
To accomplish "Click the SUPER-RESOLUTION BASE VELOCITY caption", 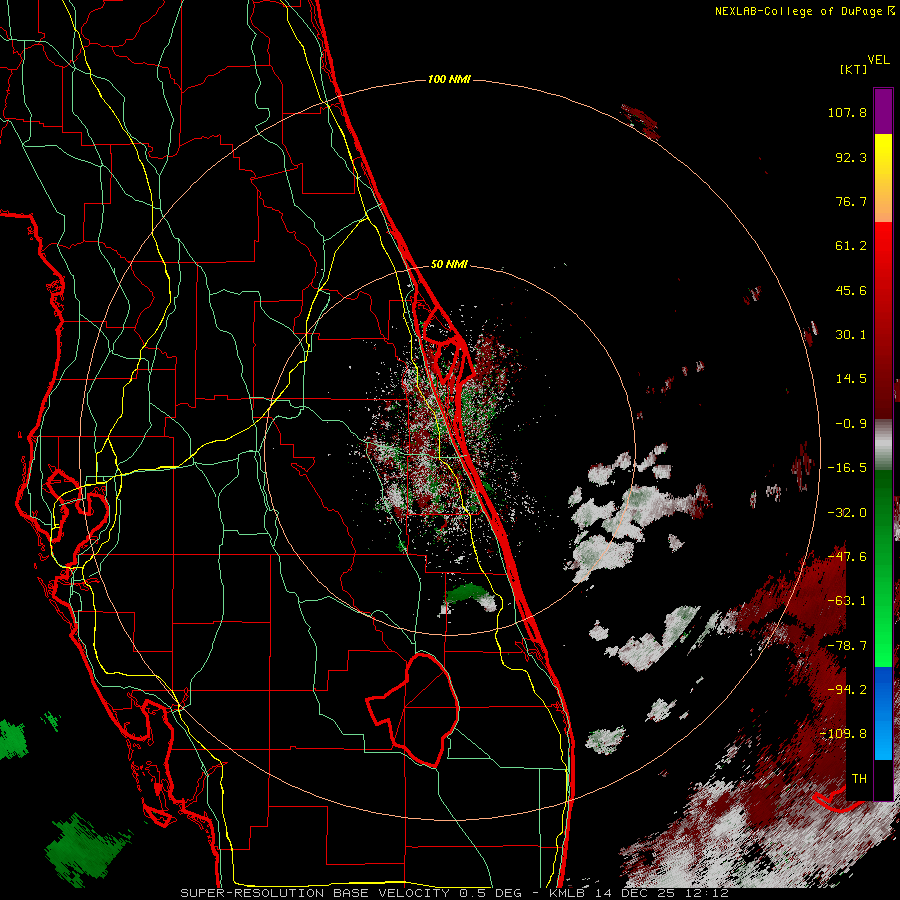I will [315, 893].
